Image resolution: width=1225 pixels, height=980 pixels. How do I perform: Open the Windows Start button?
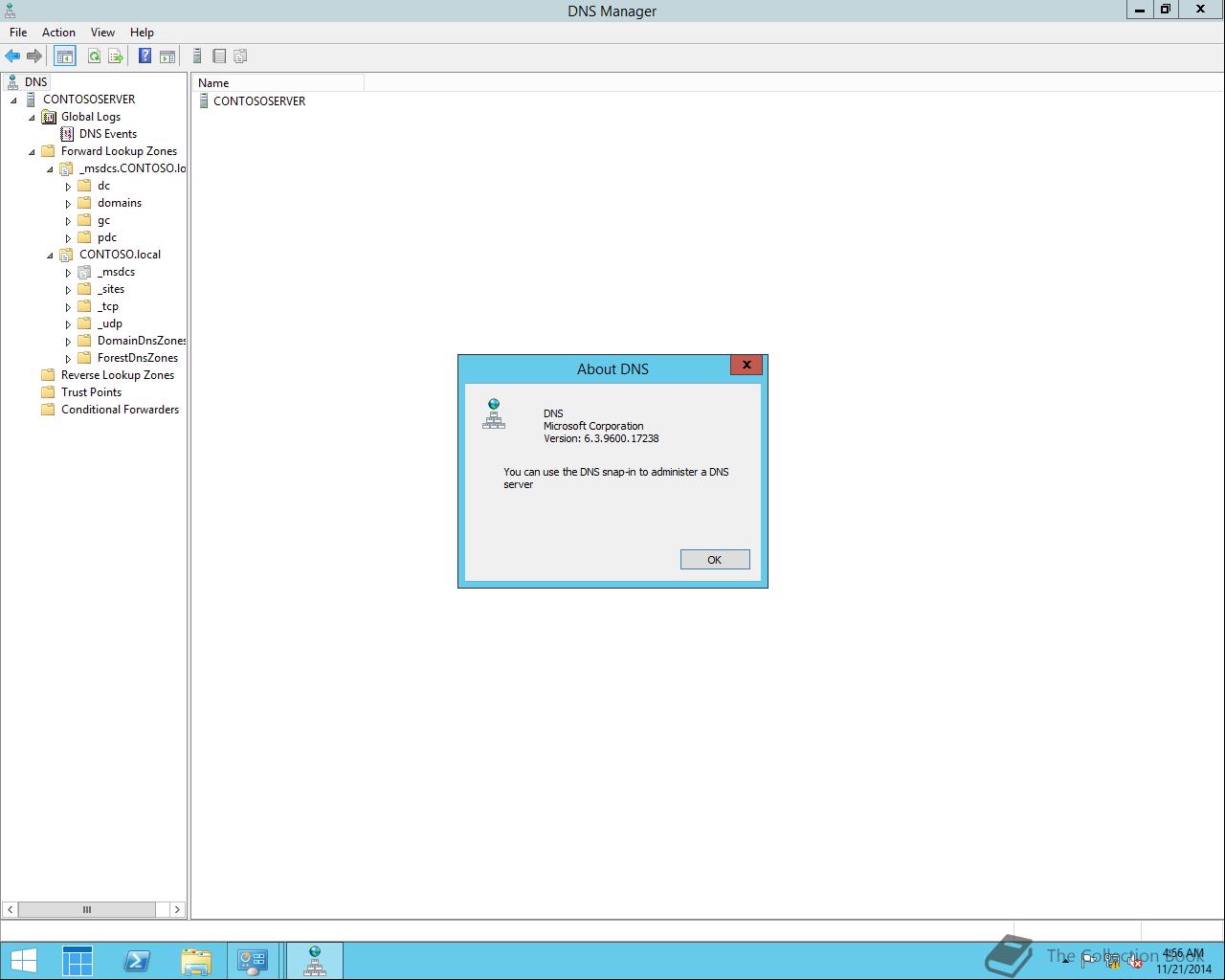click(x=23, y=961)
